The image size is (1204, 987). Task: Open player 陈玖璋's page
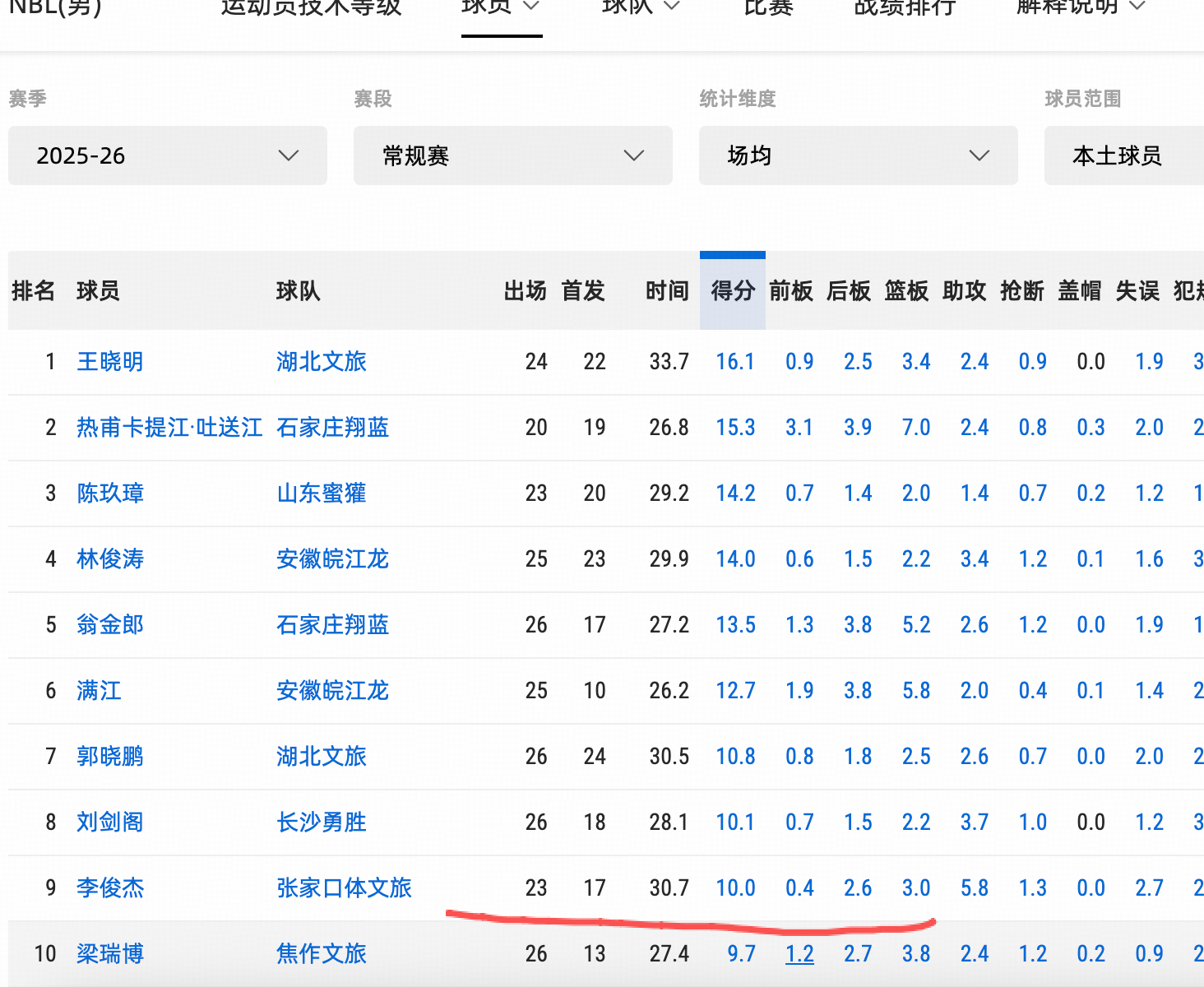(109, 493)
